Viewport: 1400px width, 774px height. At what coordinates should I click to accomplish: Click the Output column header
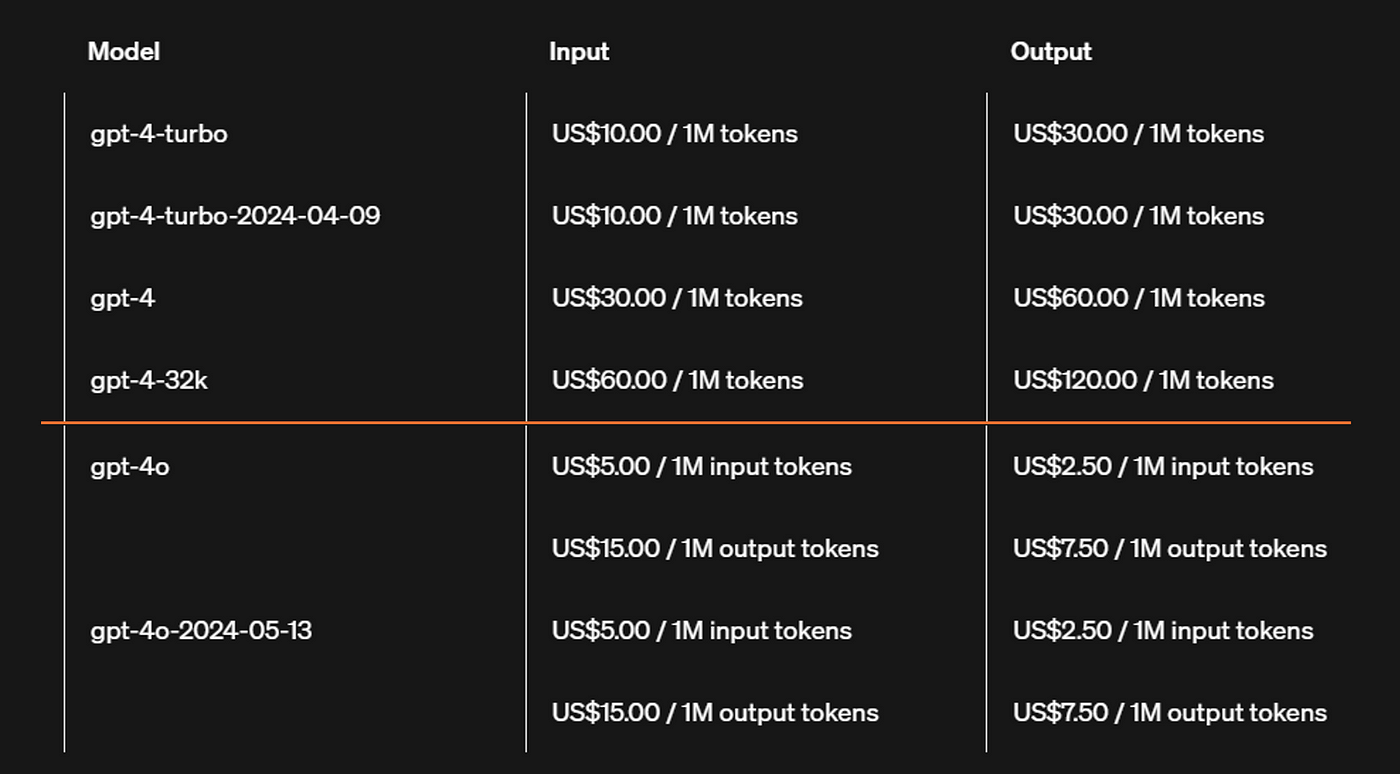(1050, 52)
